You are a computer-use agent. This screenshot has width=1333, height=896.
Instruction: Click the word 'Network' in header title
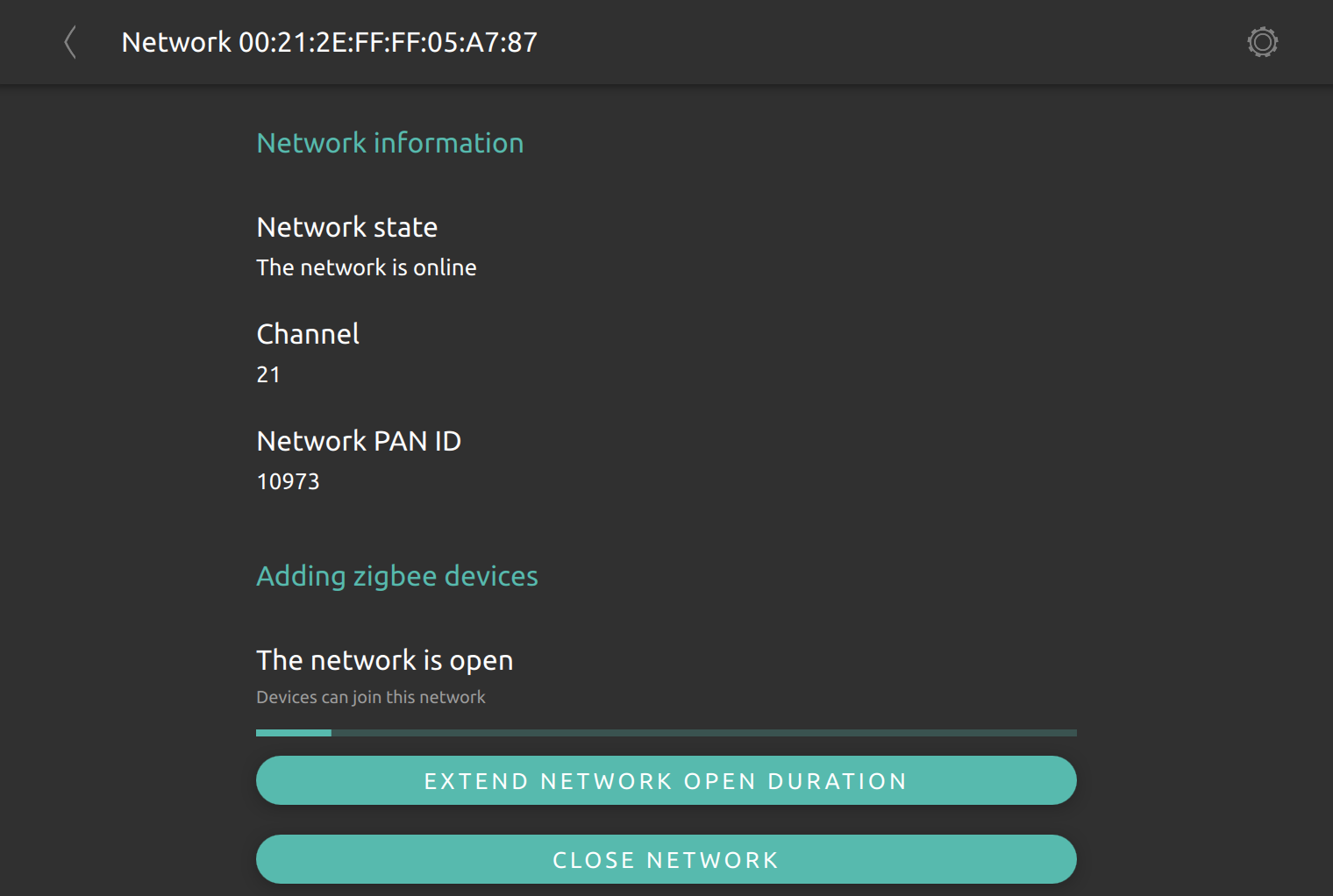point(176,42)
